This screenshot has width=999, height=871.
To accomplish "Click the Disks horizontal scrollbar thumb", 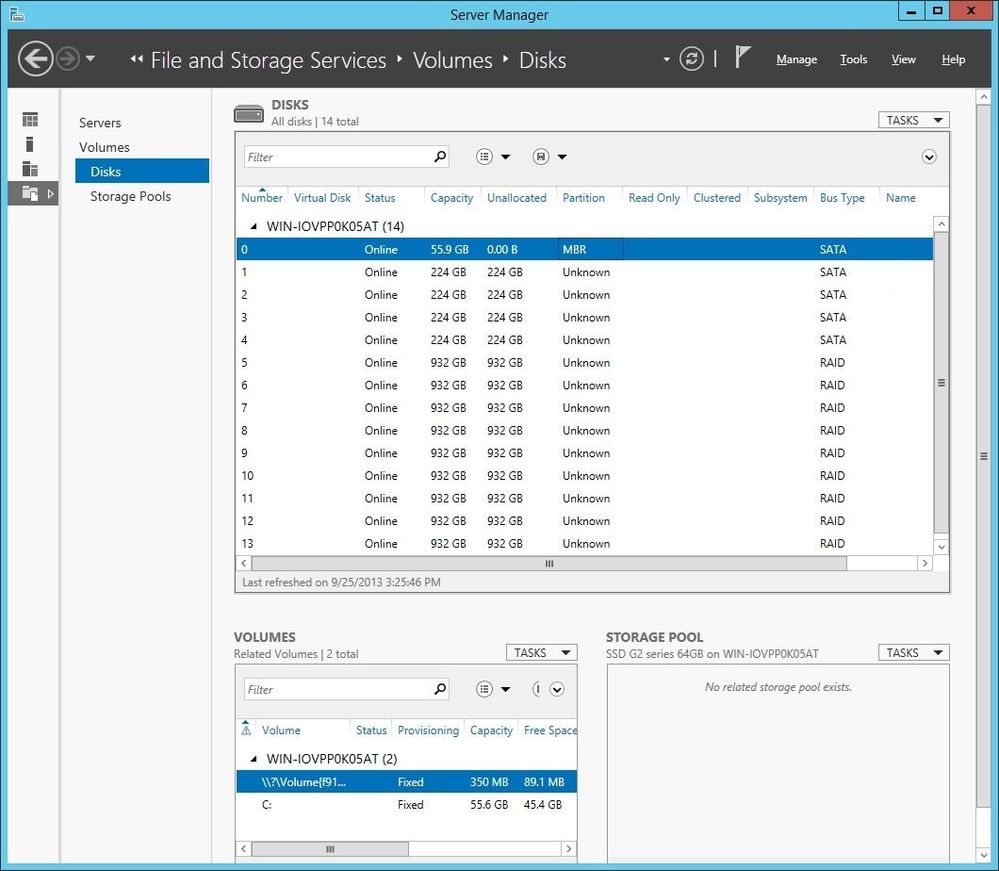I will coord(549,563).
